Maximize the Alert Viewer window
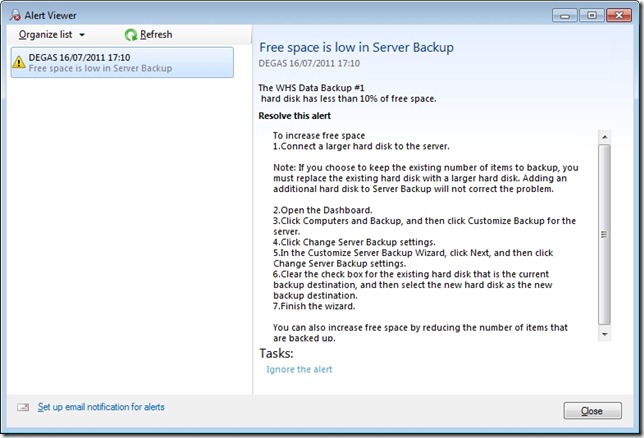The width and height of the screenshot is (644, 438). [x=592, y=14]
